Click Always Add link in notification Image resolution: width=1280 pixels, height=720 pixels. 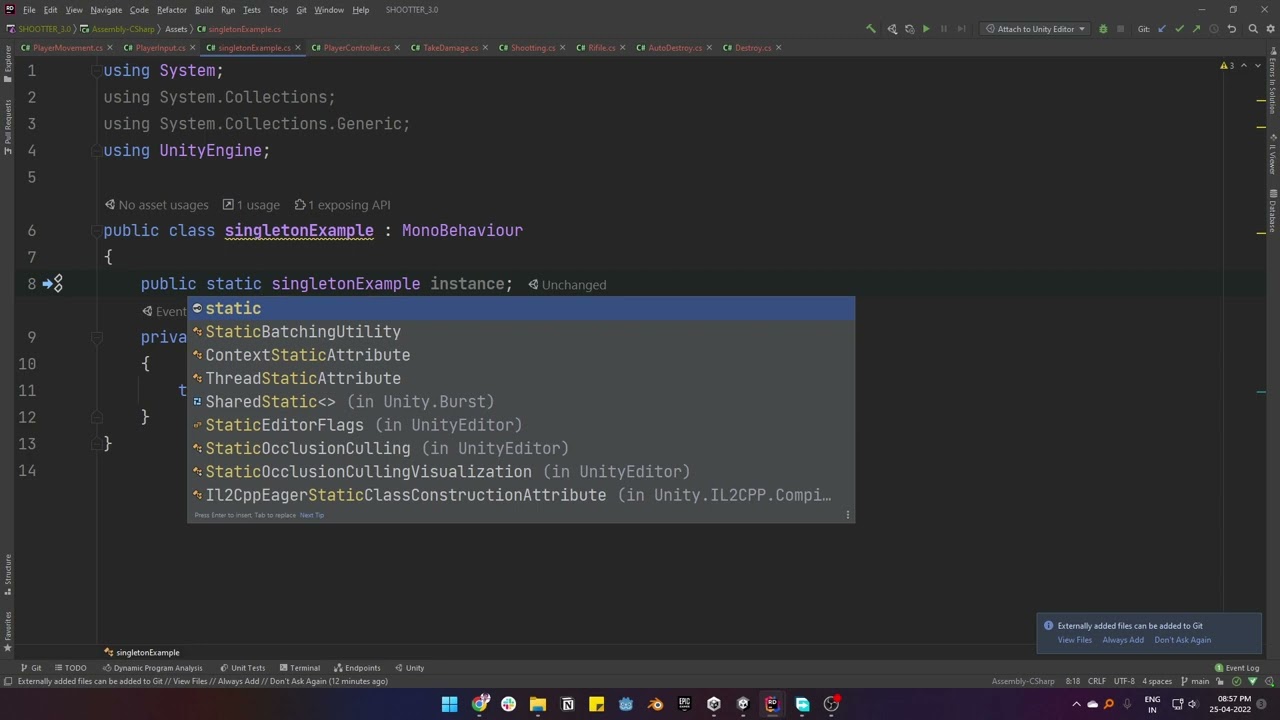click(x=1123, y=640)
